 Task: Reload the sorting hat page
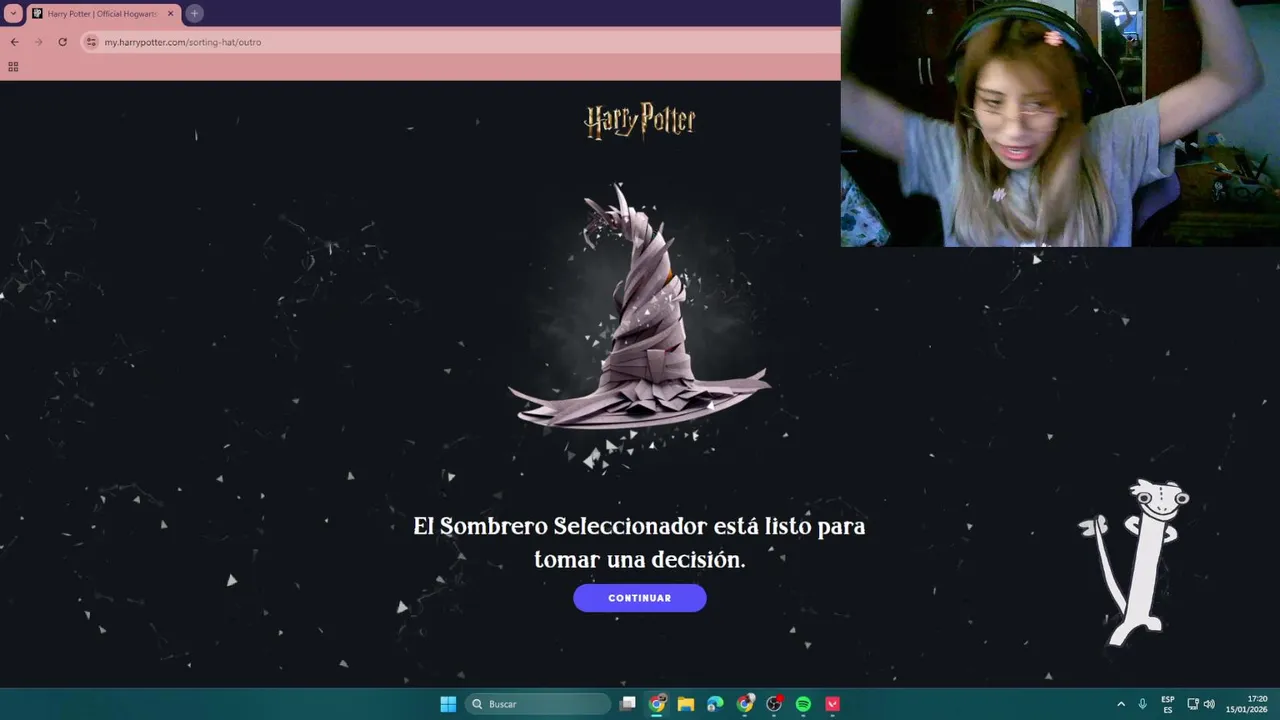click(x=63, y=42)
